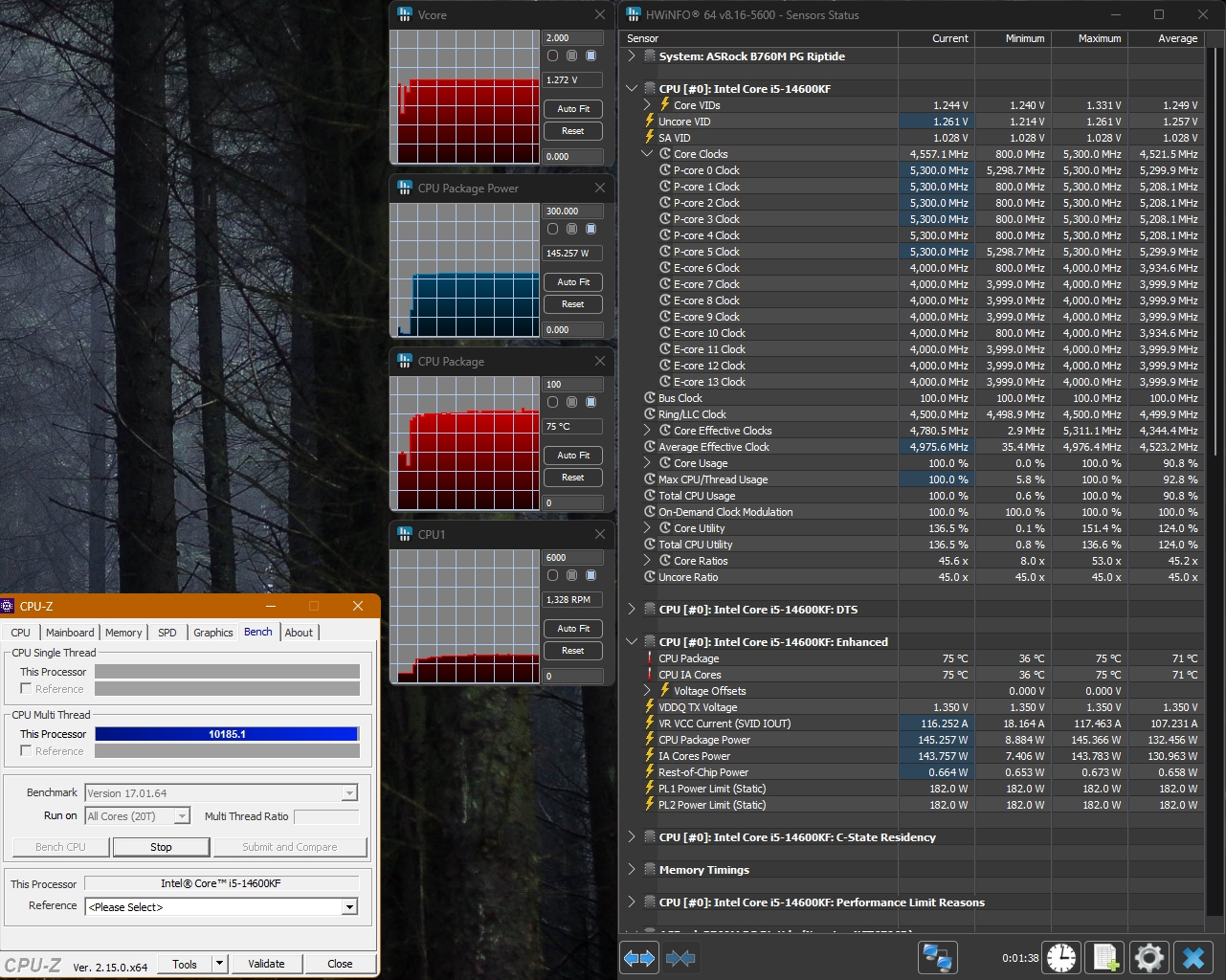
Task: Click Auto Fit in the CPU1 graph
Action: [x=573, y=629]
